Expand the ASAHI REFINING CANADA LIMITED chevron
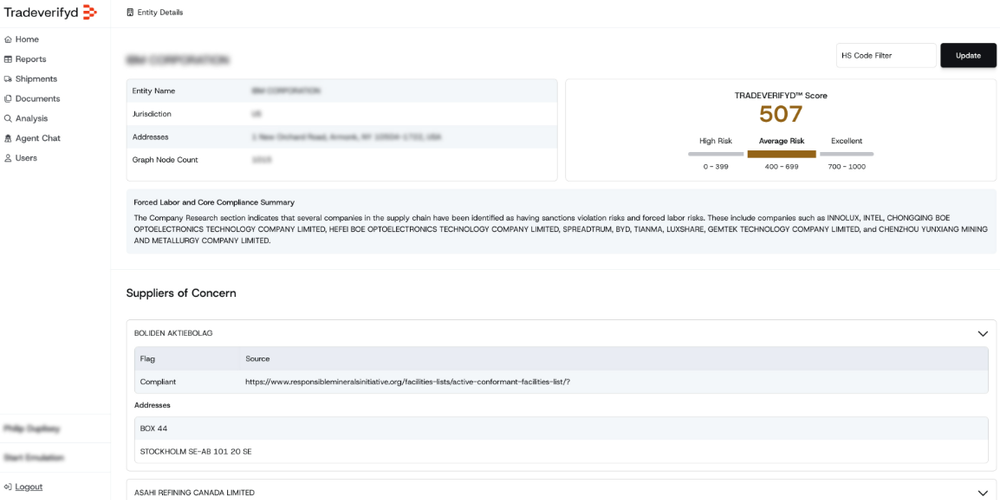 pos(982,492)
